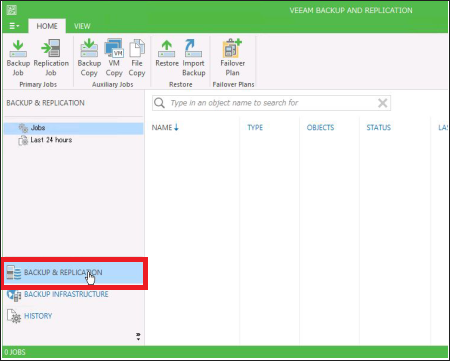Open the main application menu dropdown

click(x=14, y=26)
